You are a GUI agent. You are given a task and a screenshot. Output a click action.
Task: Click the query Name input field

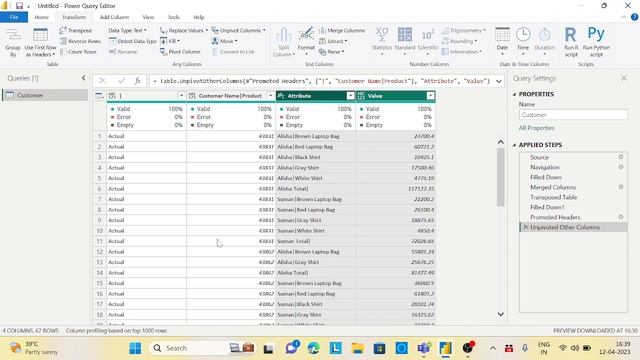click(x=573, y=115)
